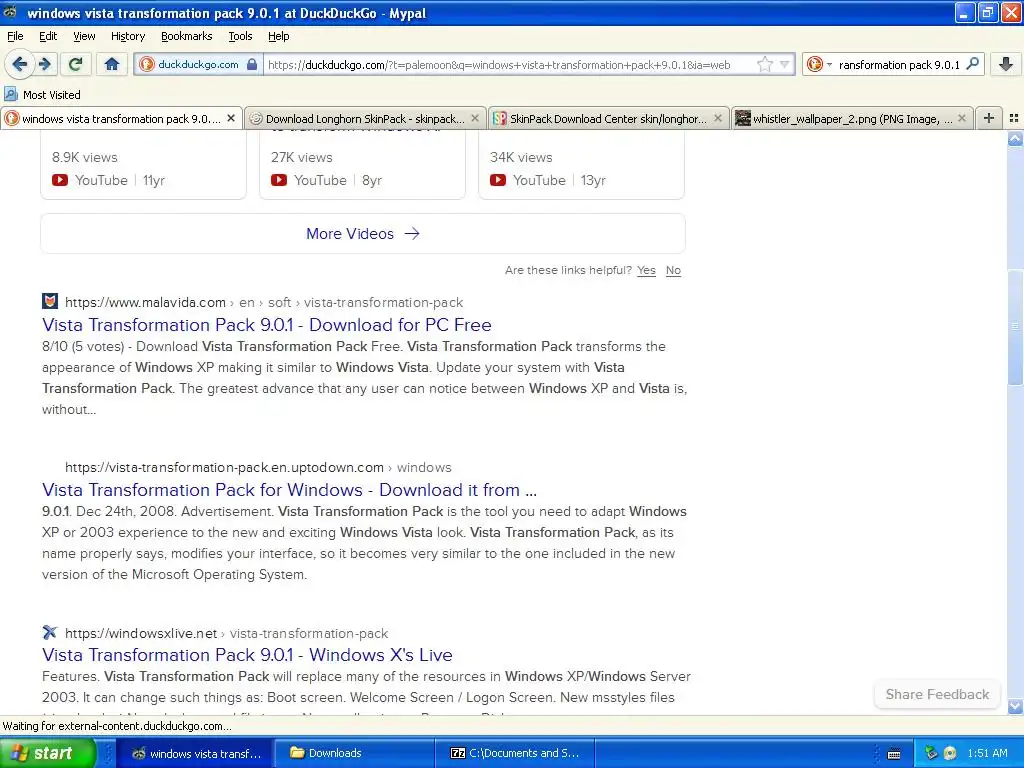
Task: Click the windowsxlive favicon icon
Action: tap(50, 632)
